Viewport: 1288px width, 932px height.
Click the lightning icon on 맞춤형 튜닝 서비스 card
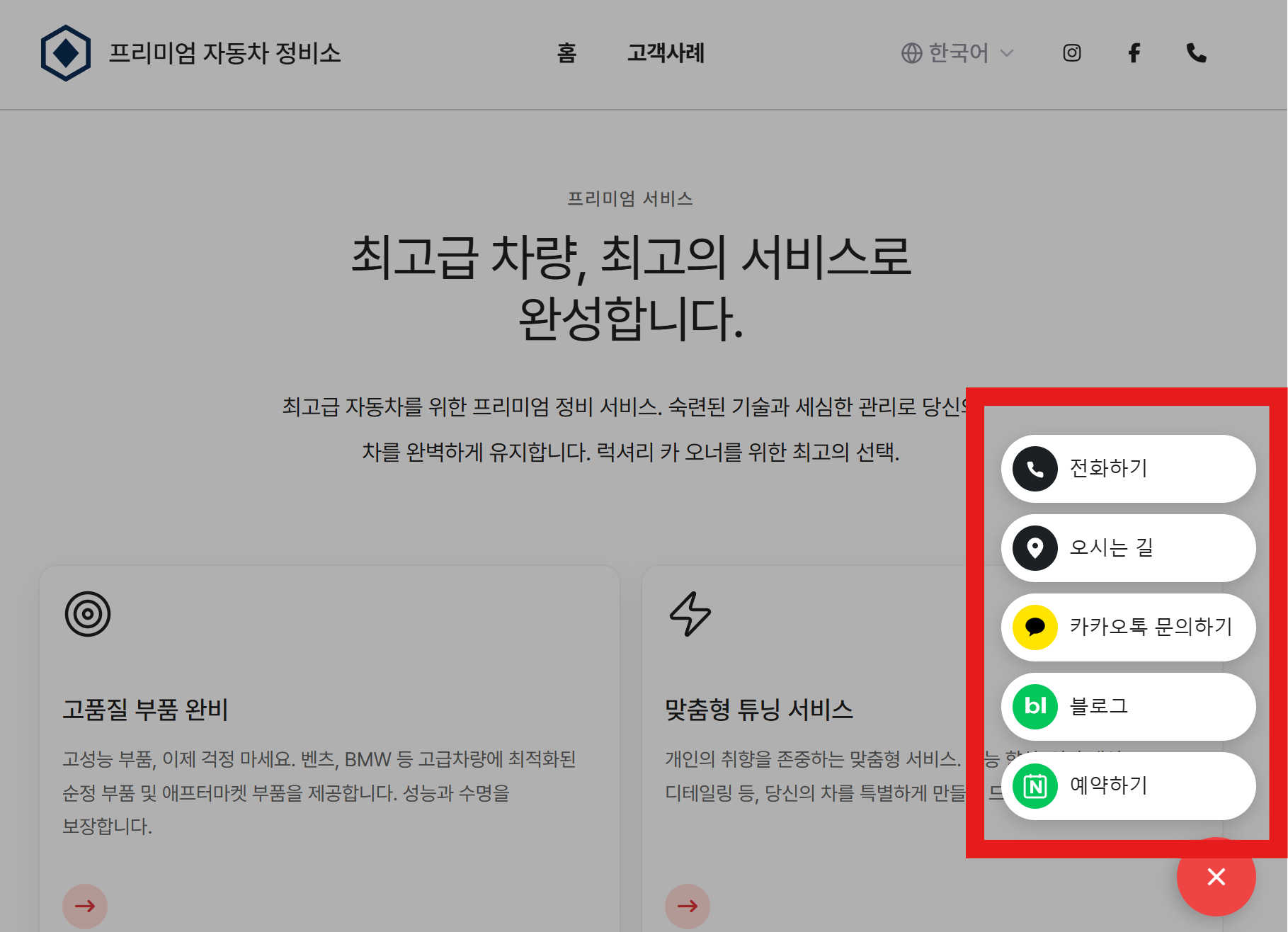coord(689,615)
